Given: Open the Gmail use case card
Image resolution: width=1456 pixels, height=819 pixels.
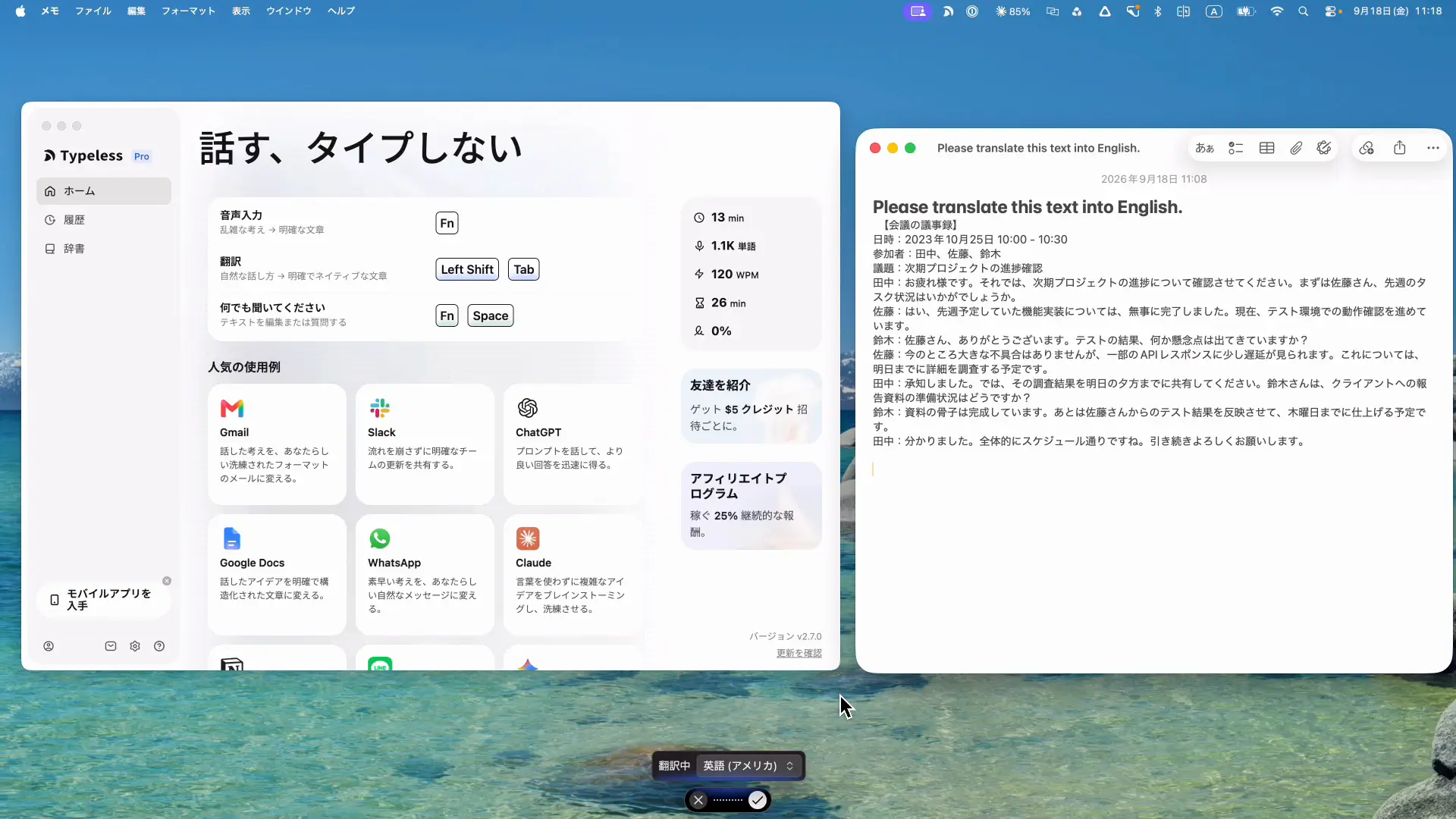Looking at the screenshot, I should point(277,444).
